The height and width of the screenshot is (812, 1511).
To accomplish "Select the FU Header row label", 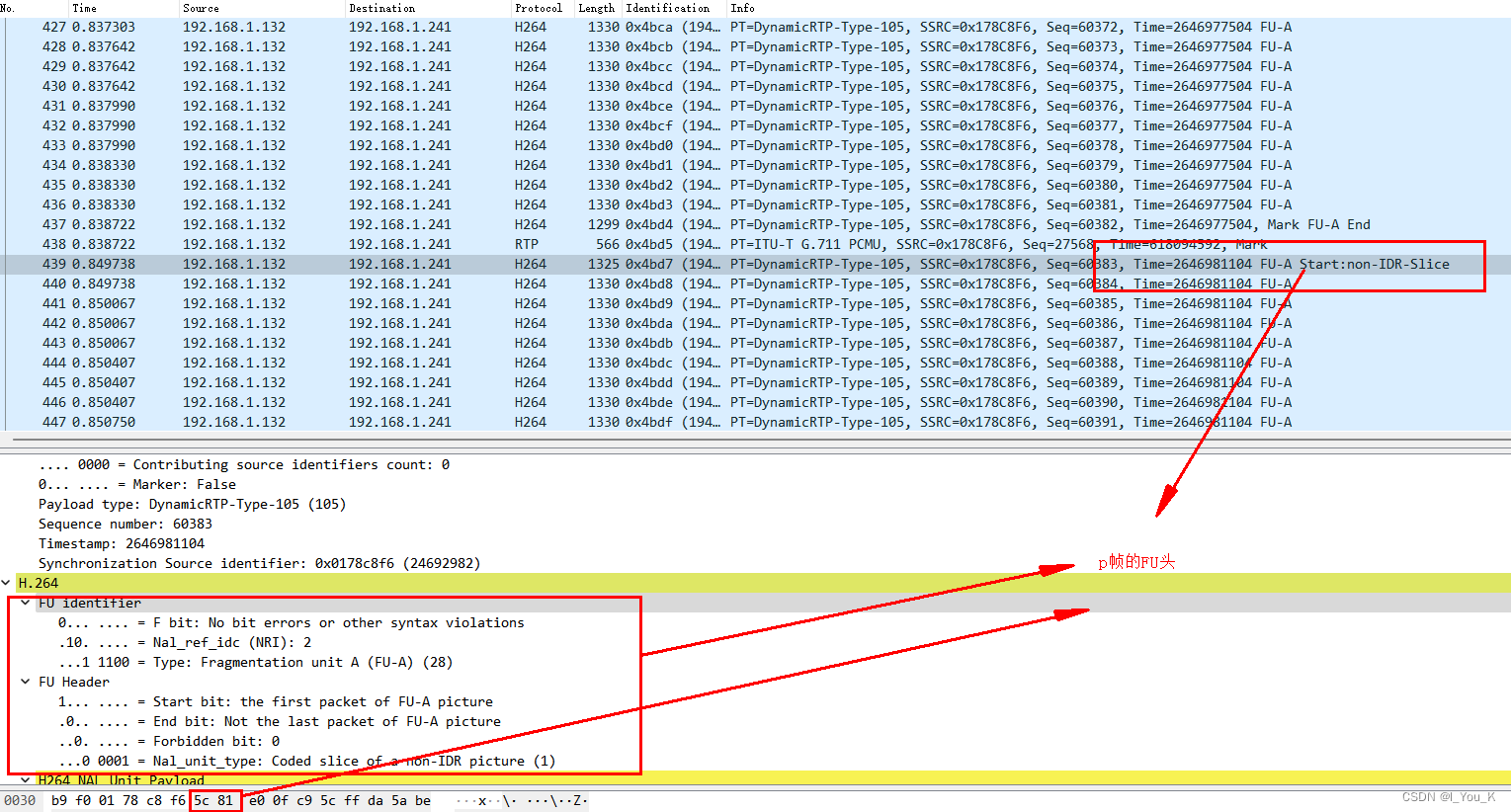I will (x=74, y=682).
